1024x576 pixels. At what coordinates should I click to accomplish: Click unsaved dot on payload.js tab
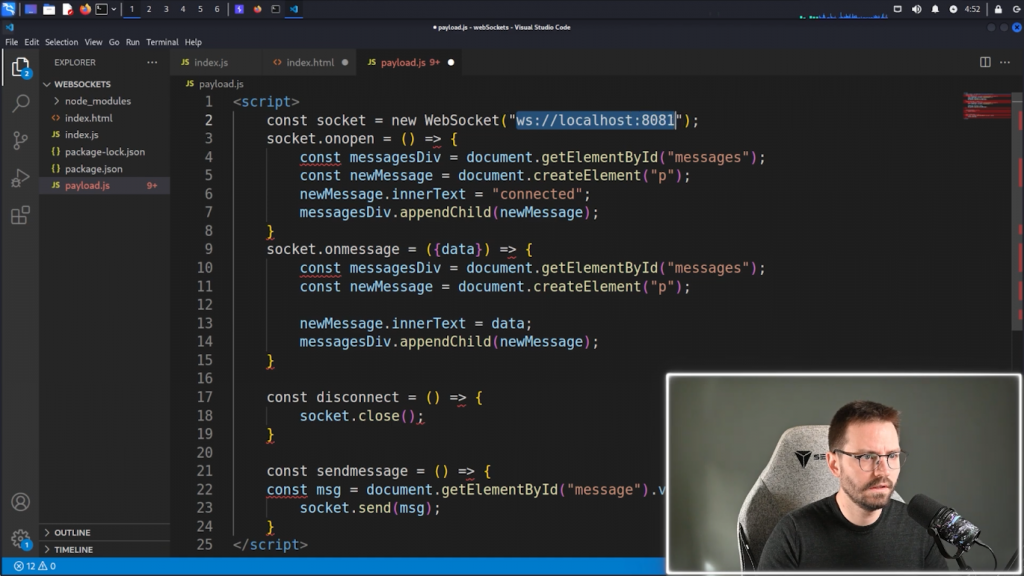[x=451, y=63]
